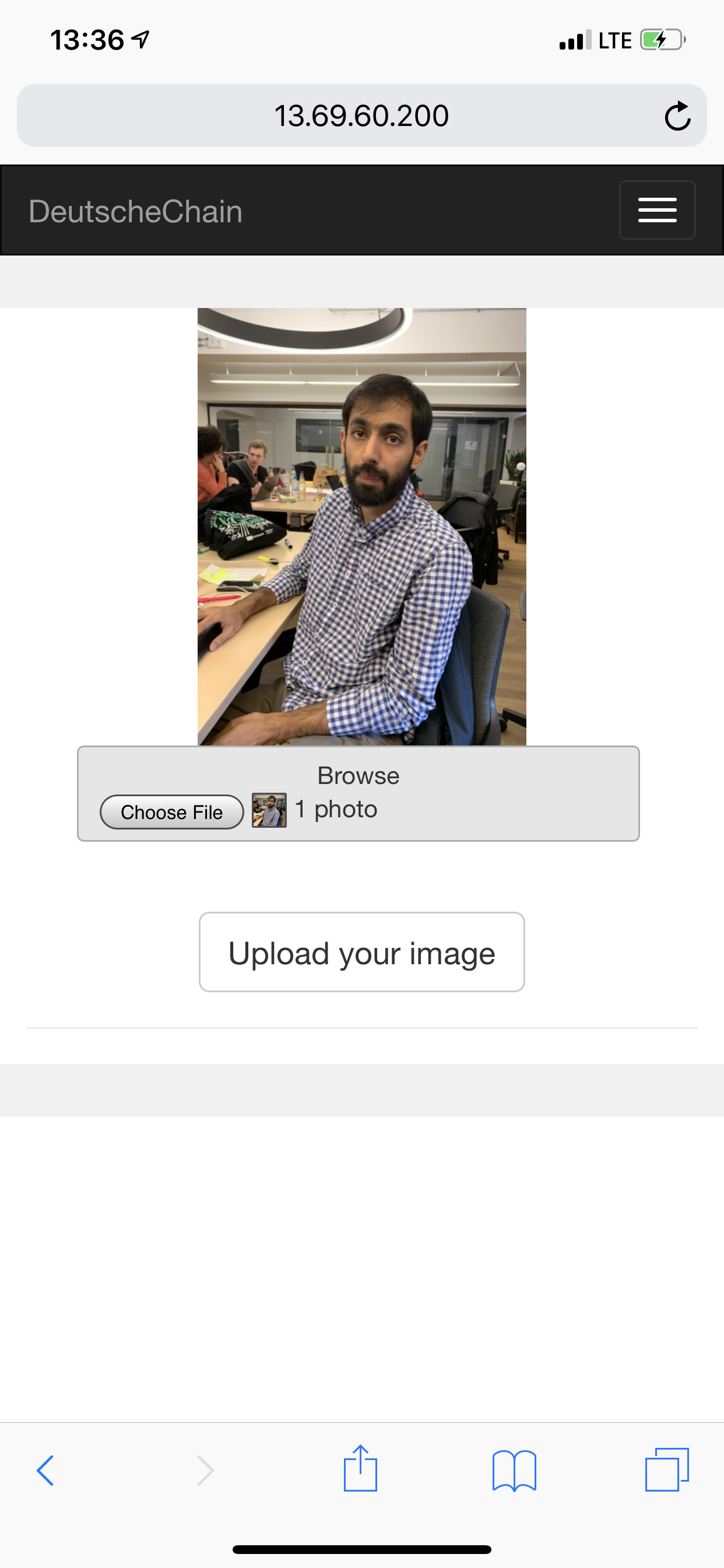
Task: Open the hamburger navigation menu
Action: pos(657,210)
